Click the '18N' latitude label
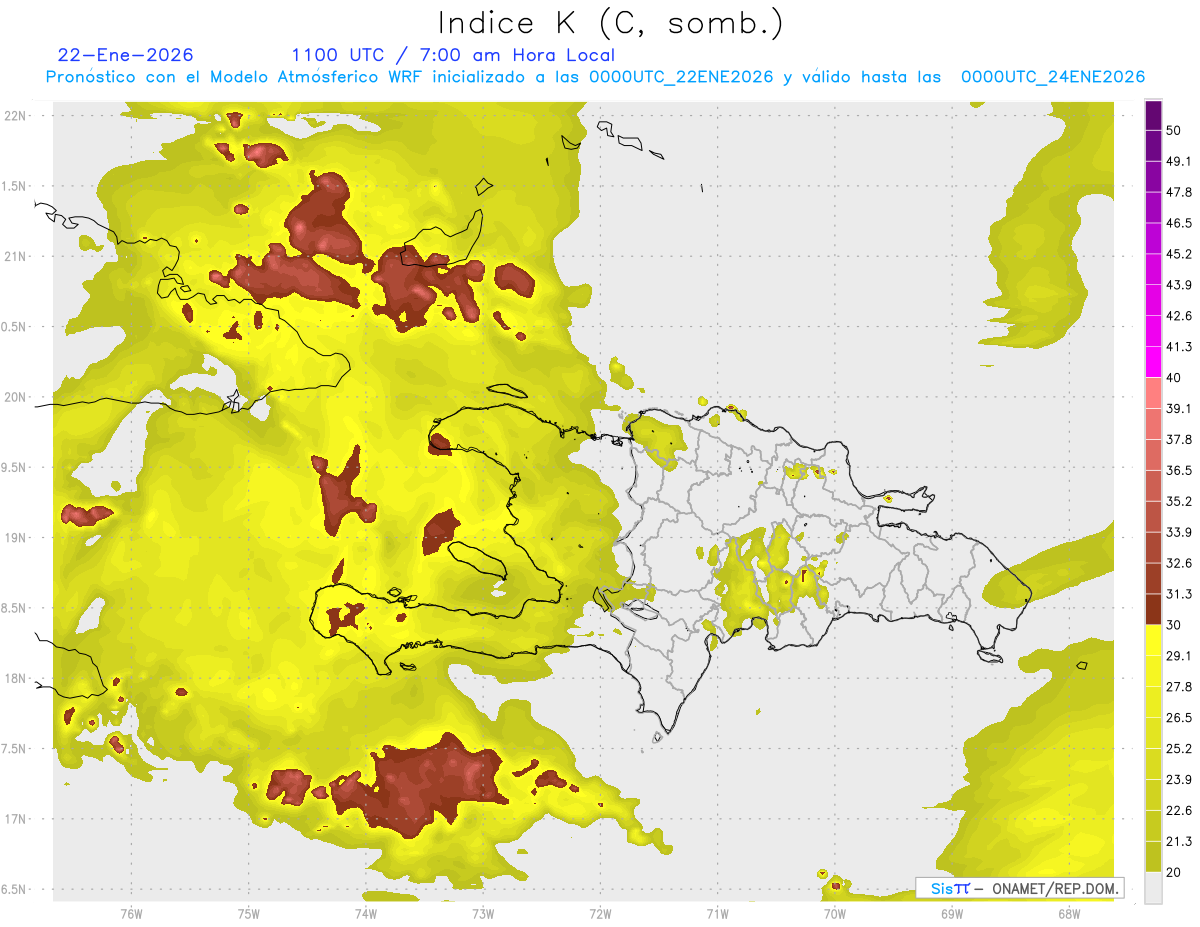The image size is (1200, 927). point(16,678)
